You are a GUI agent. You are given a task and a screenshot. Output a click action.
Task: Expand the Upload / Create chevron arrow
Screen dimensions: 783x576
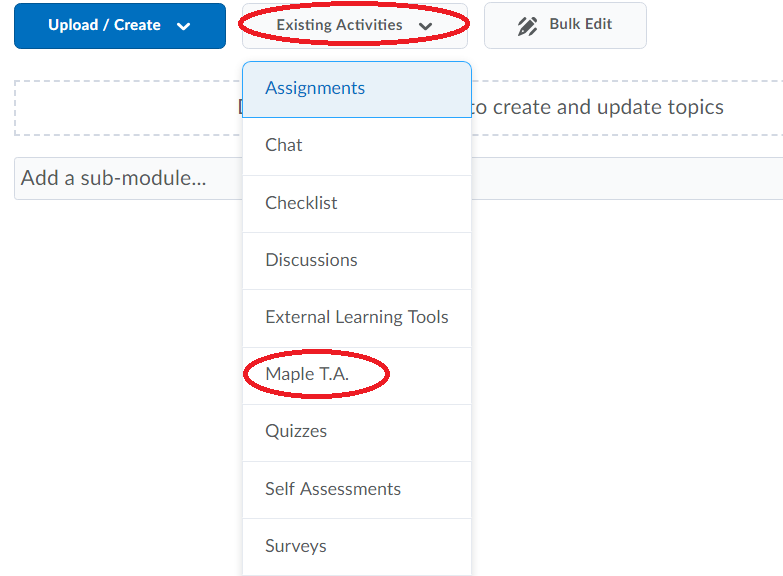183,26
